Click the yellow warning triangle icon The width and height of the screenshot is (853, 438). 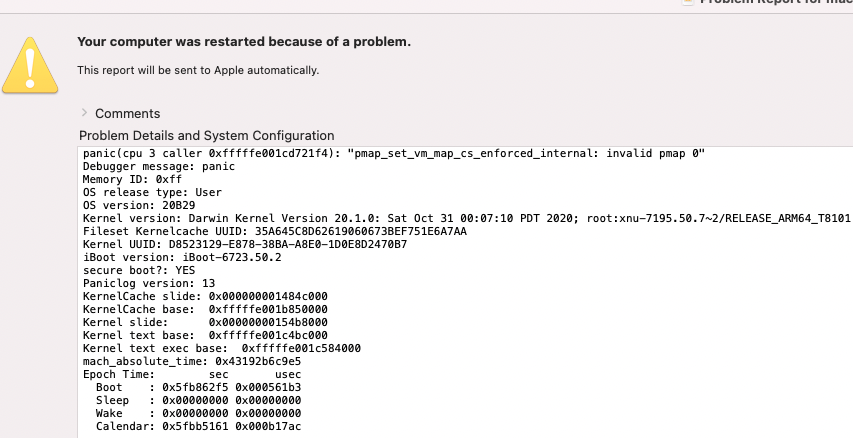(29, 63)
